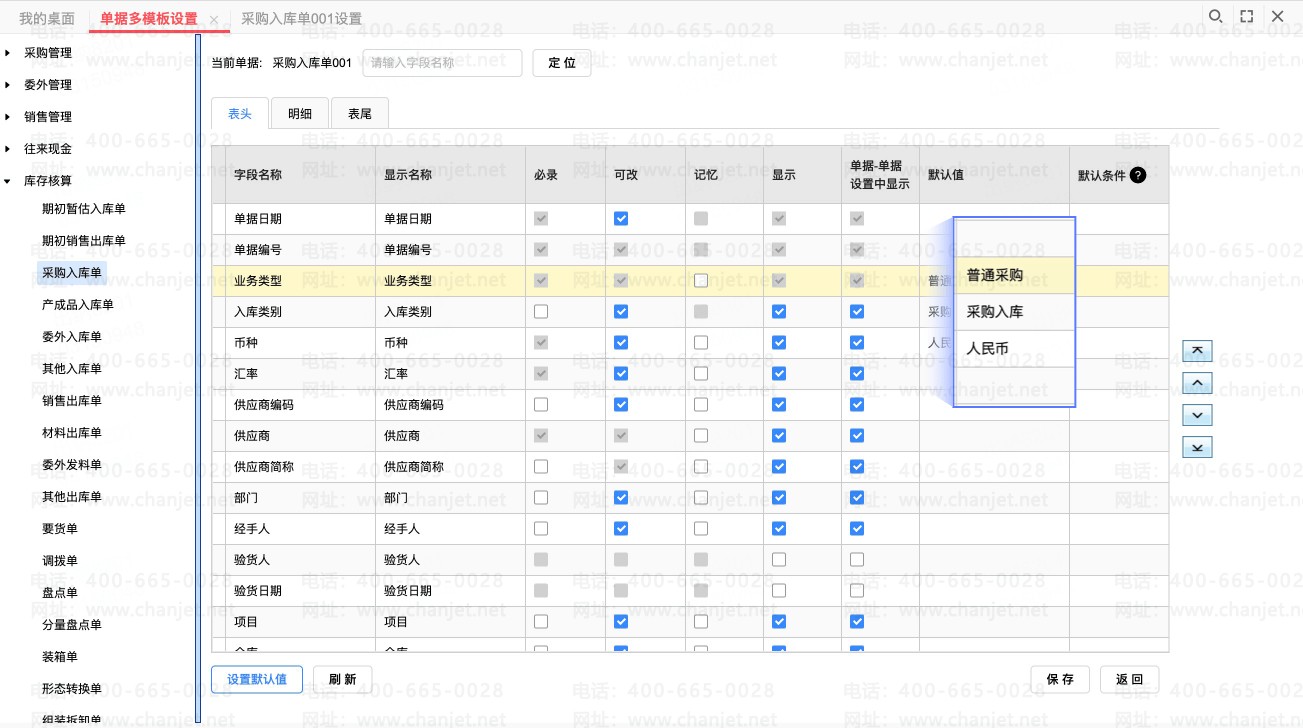Expand the 委外管理 tree node
Viewport: 1303px width, 728px height.
pyautogui.click(x=8, y=84)
